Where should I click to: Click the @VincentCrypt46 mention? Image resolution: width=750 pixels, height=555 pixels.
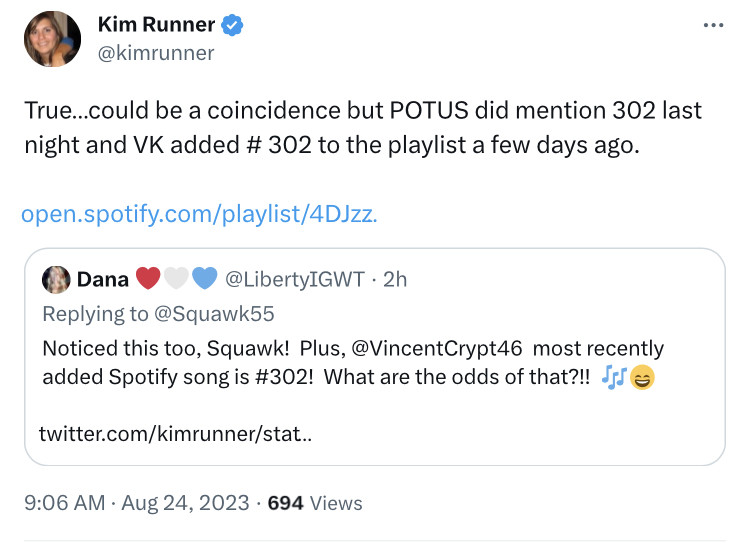439,349
